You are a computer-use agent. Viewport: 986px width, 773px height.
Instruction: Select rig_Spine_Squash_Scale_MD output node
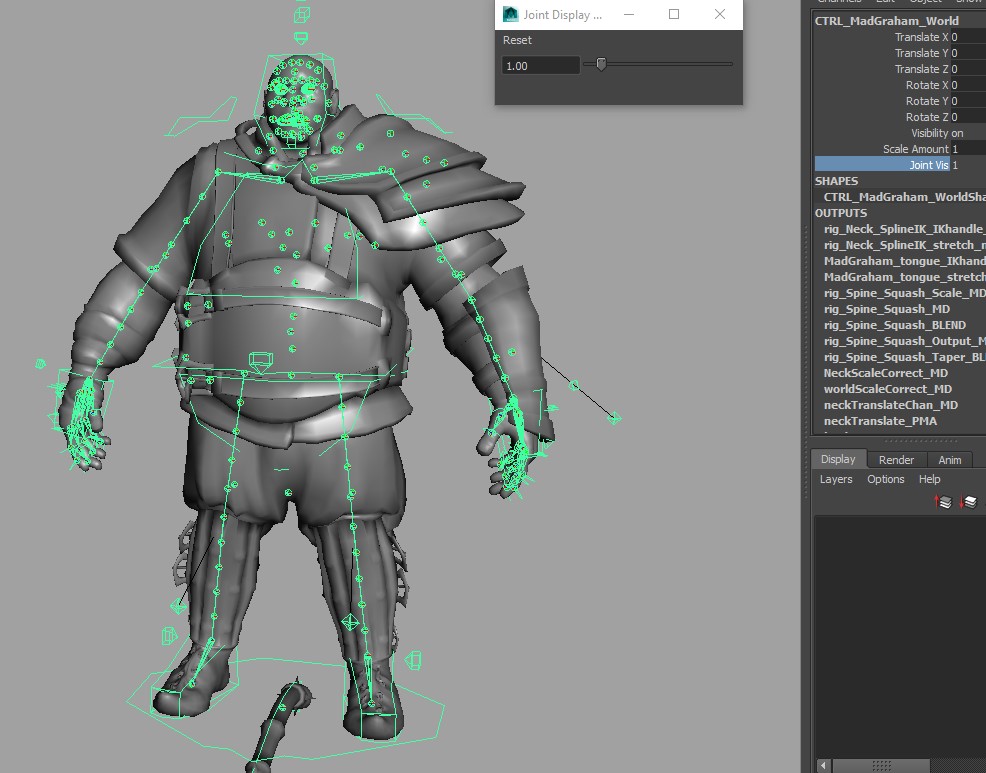[x=904, y=293]
